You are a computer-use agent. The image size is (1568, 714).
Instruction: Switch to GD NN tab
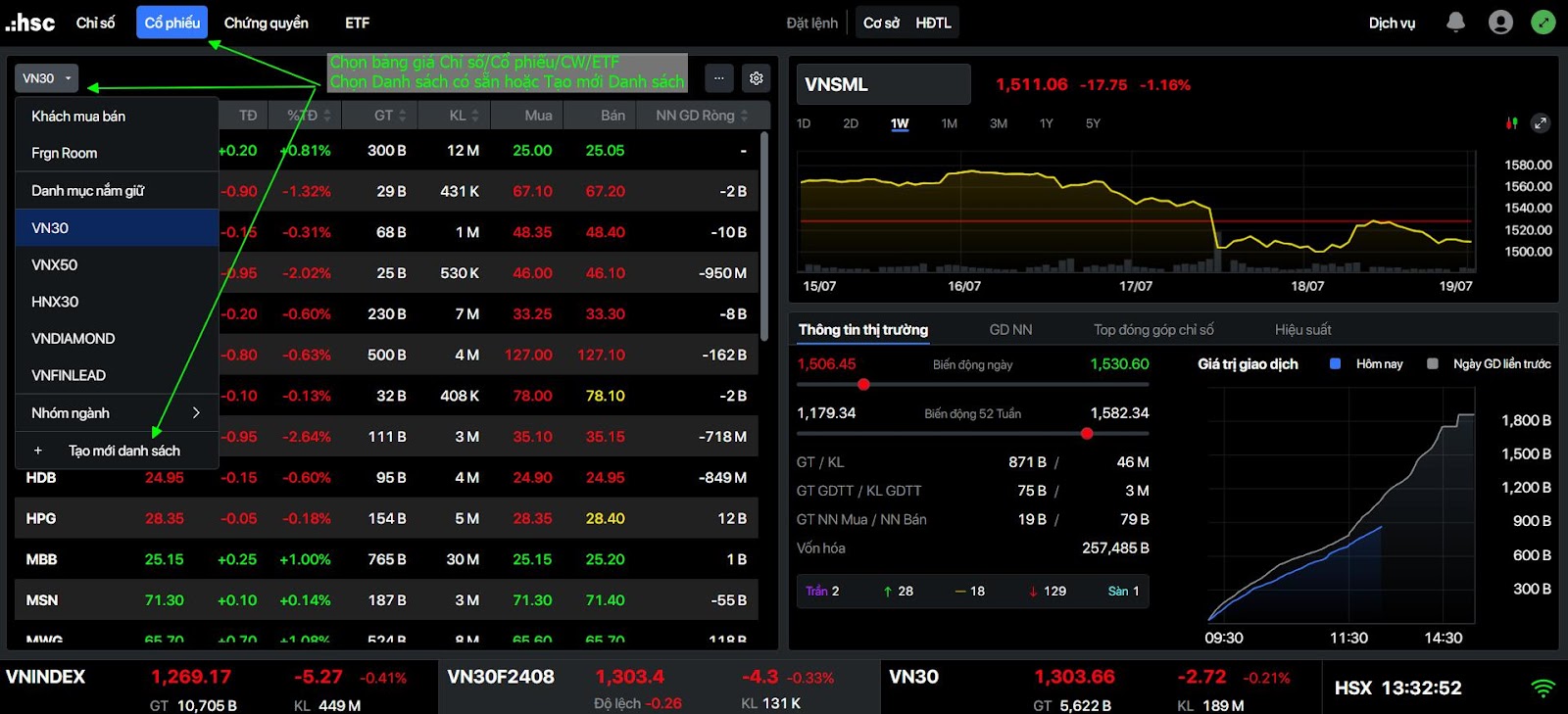coord(1010,330)
